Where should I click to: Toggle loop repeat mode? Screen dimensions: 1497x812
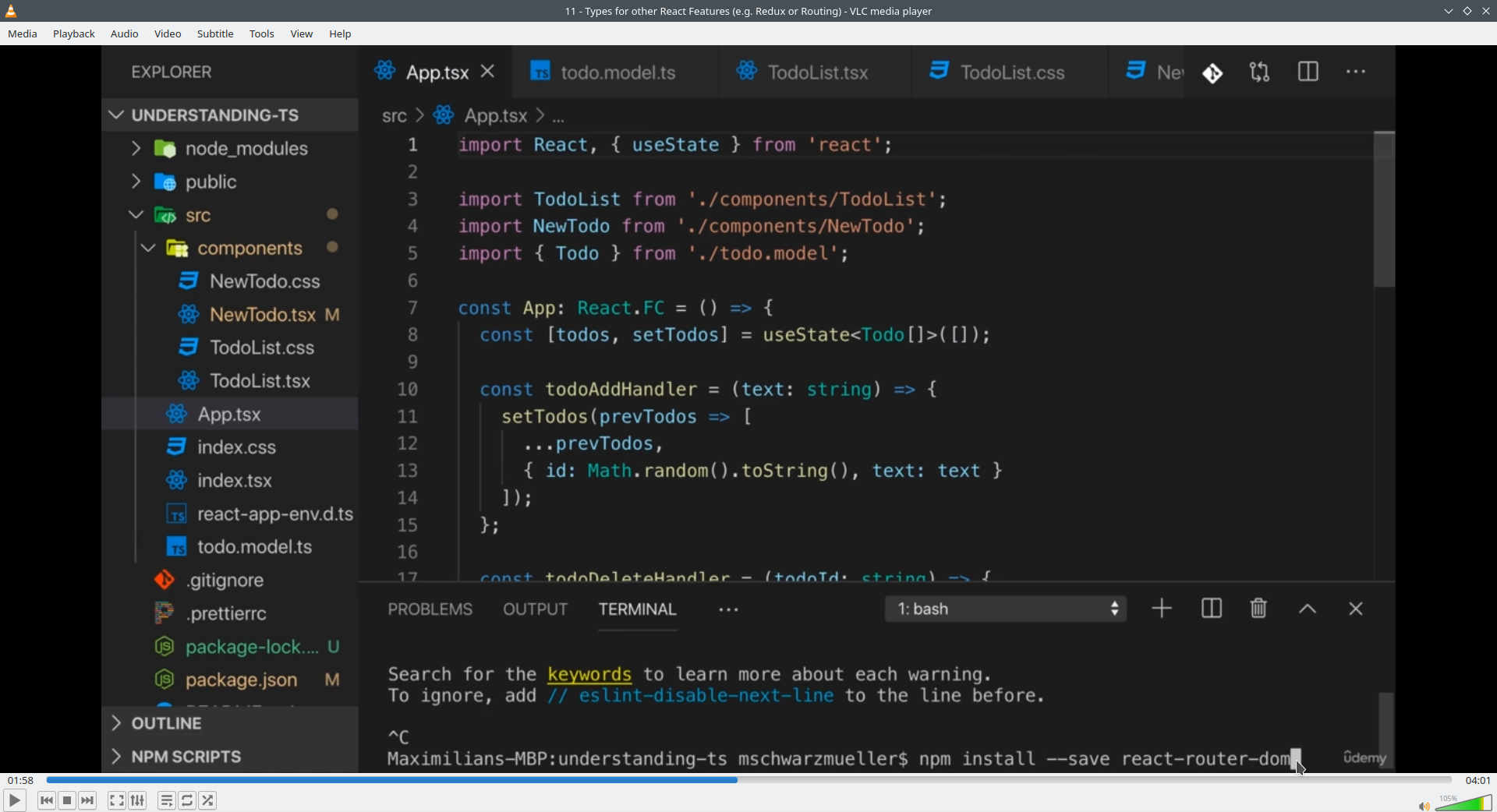(187, 800)
